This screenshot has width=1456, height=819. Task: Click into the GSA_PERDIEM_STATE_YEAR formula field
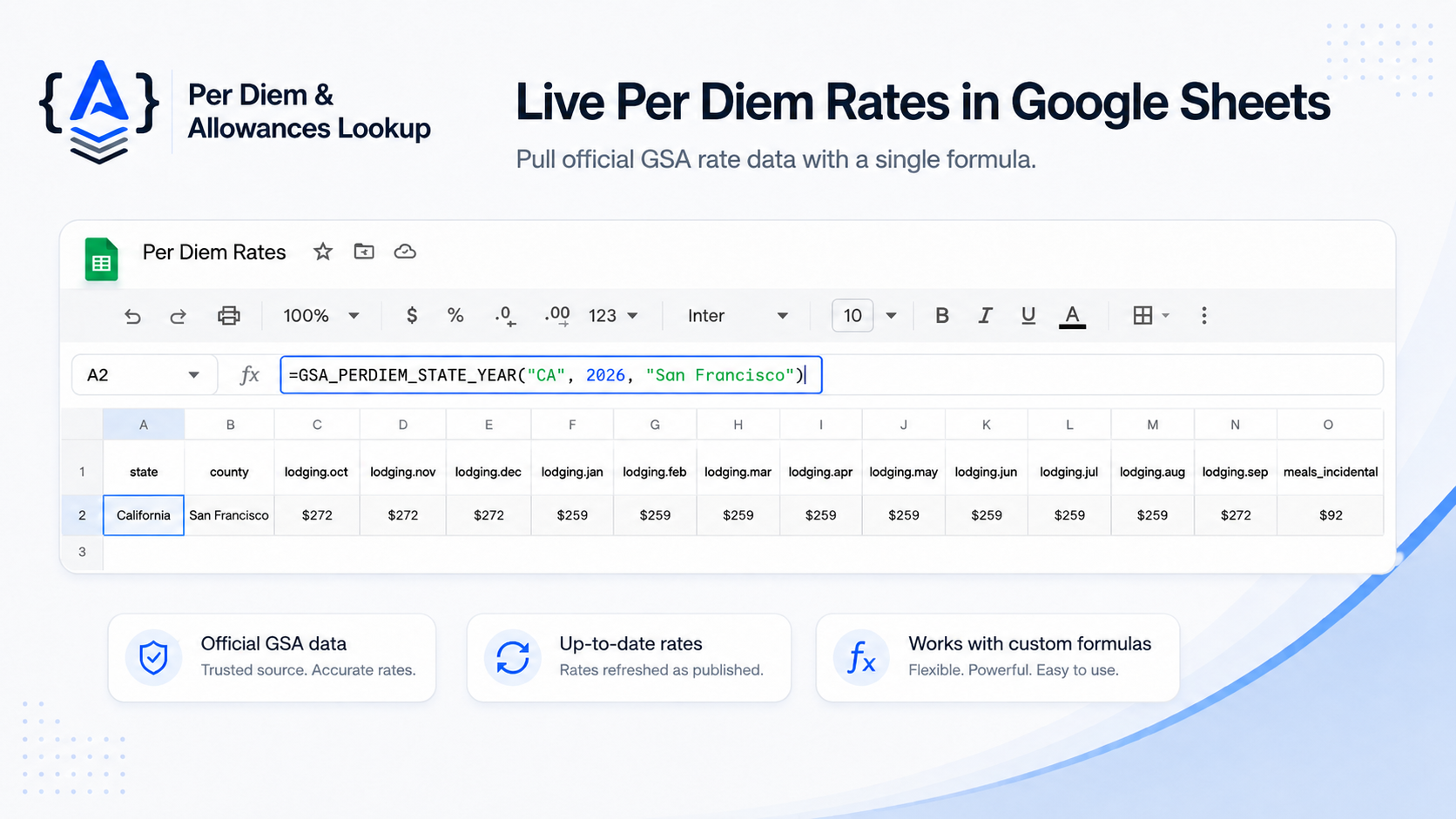[x=550, y=375]
